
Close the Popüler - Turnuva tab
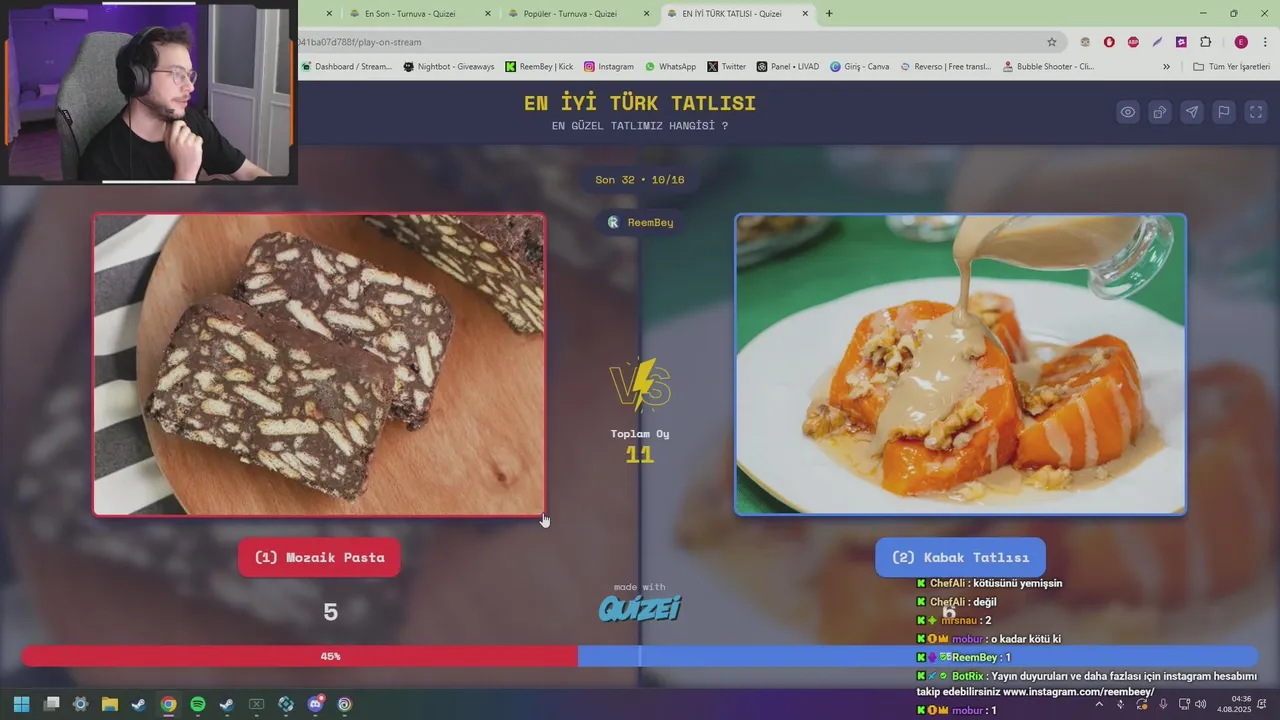coord(646,14)
